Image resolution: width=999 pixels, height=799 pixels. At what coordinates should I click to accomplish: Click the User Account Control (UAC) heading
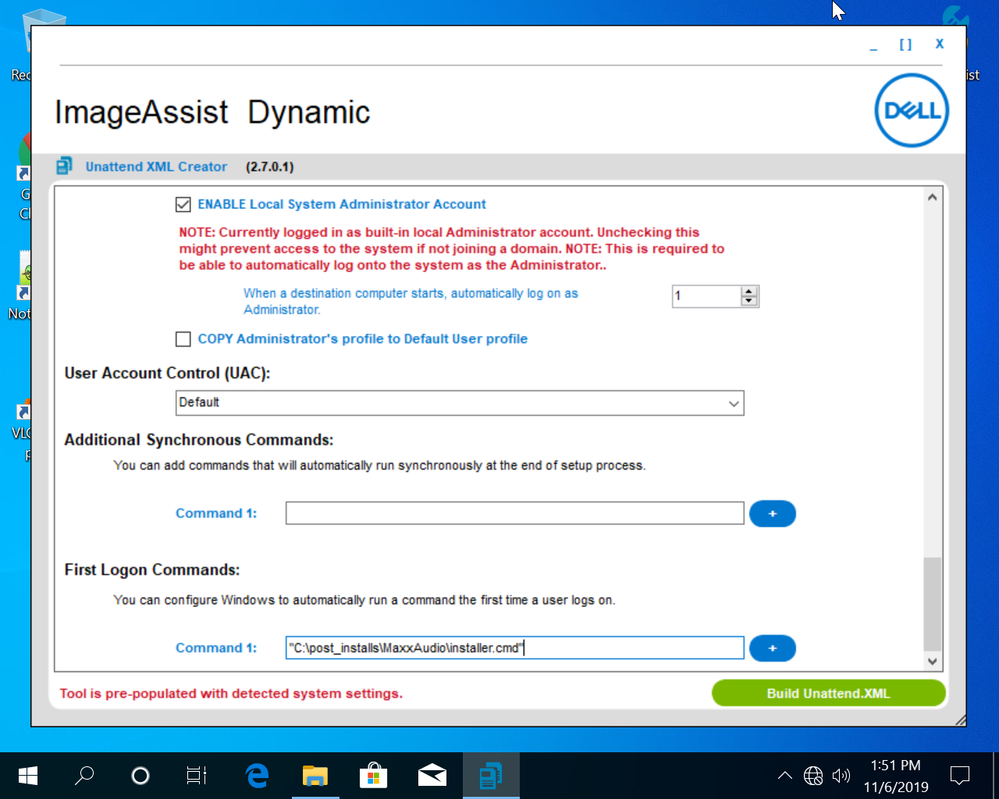point(168,373)
